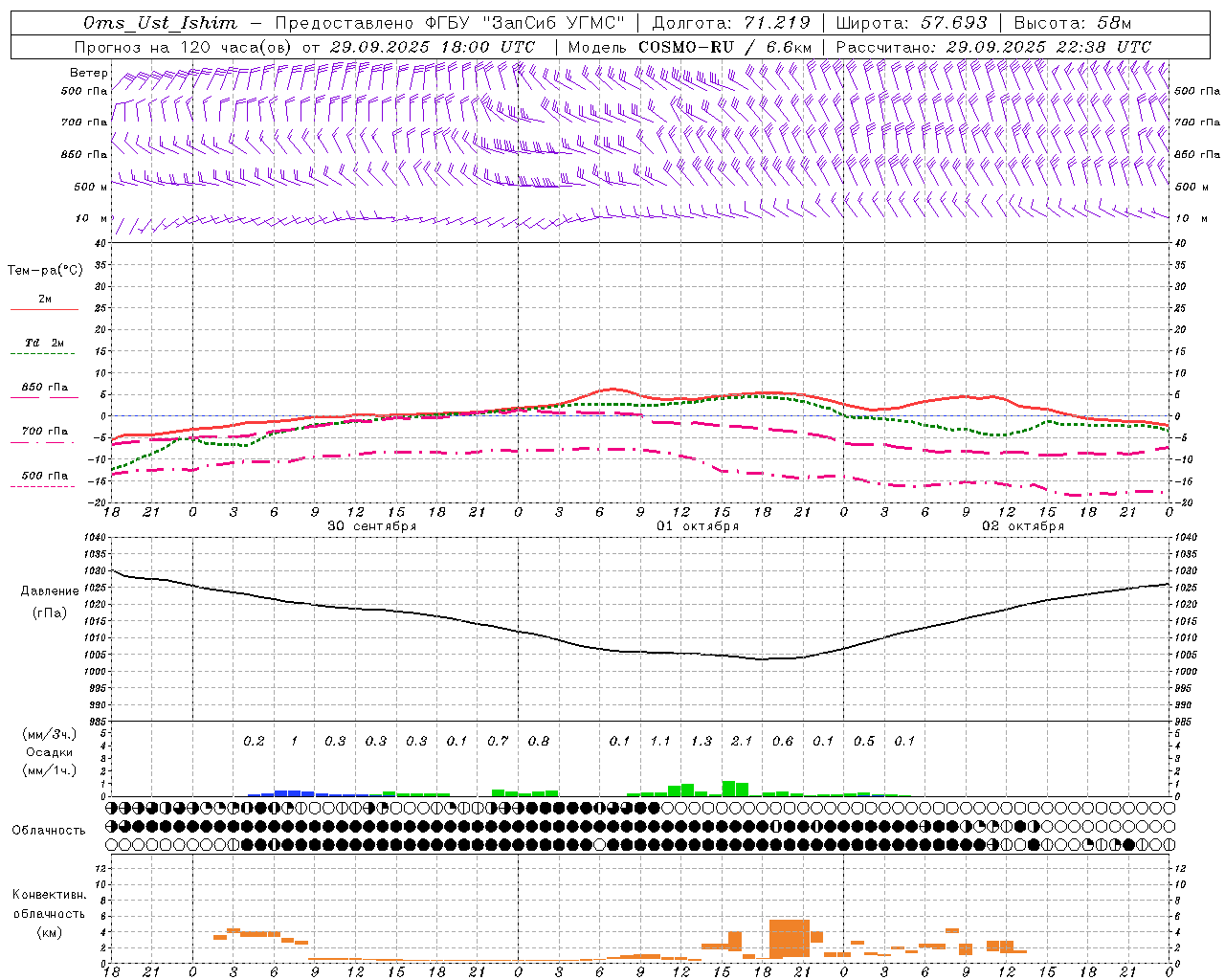Click the largest orange convective cloud block
1225x980 pixels.
coord(790,939)
